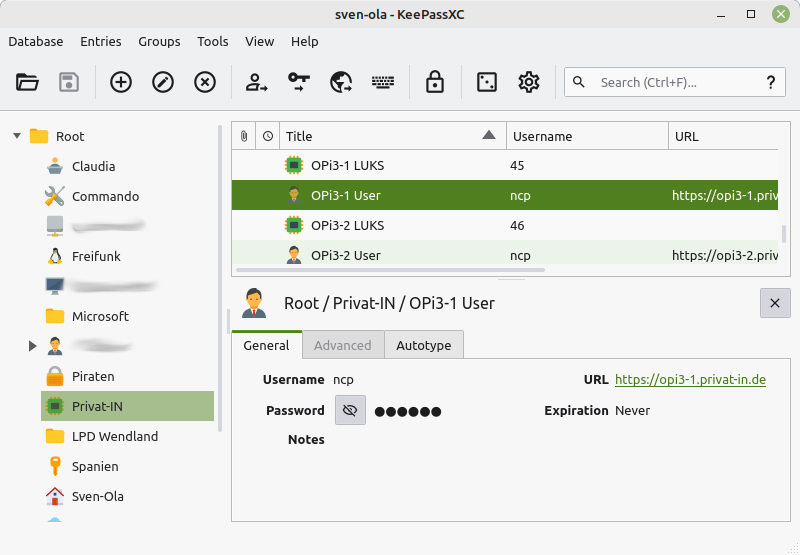
Task: Close the entry preview panel
Action: click(x=775, y=303)
